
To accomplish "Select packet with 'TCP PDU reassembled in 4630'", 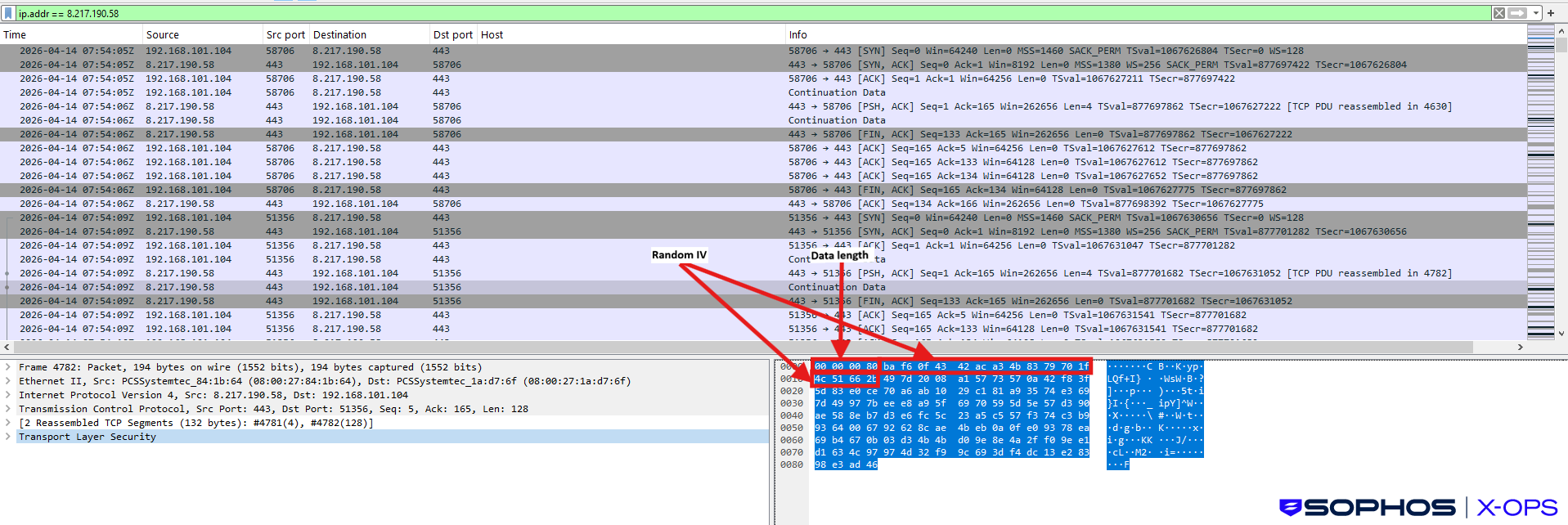I will click(762, 106).
